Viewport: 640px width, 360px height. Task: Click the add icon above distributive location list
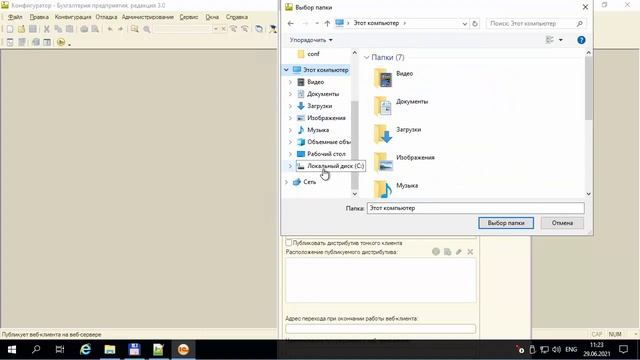pos(436,252)
